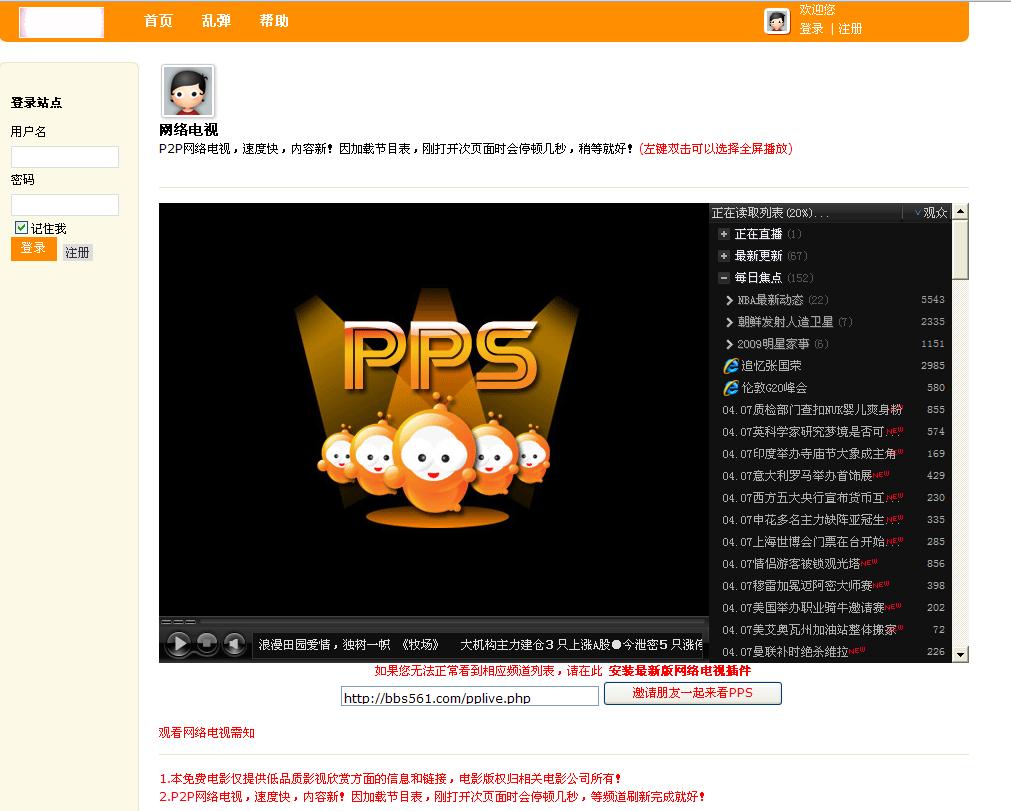Click the user avatar in top header
The width and height of the screenshot is (1011, 811).
coord(776,21)
